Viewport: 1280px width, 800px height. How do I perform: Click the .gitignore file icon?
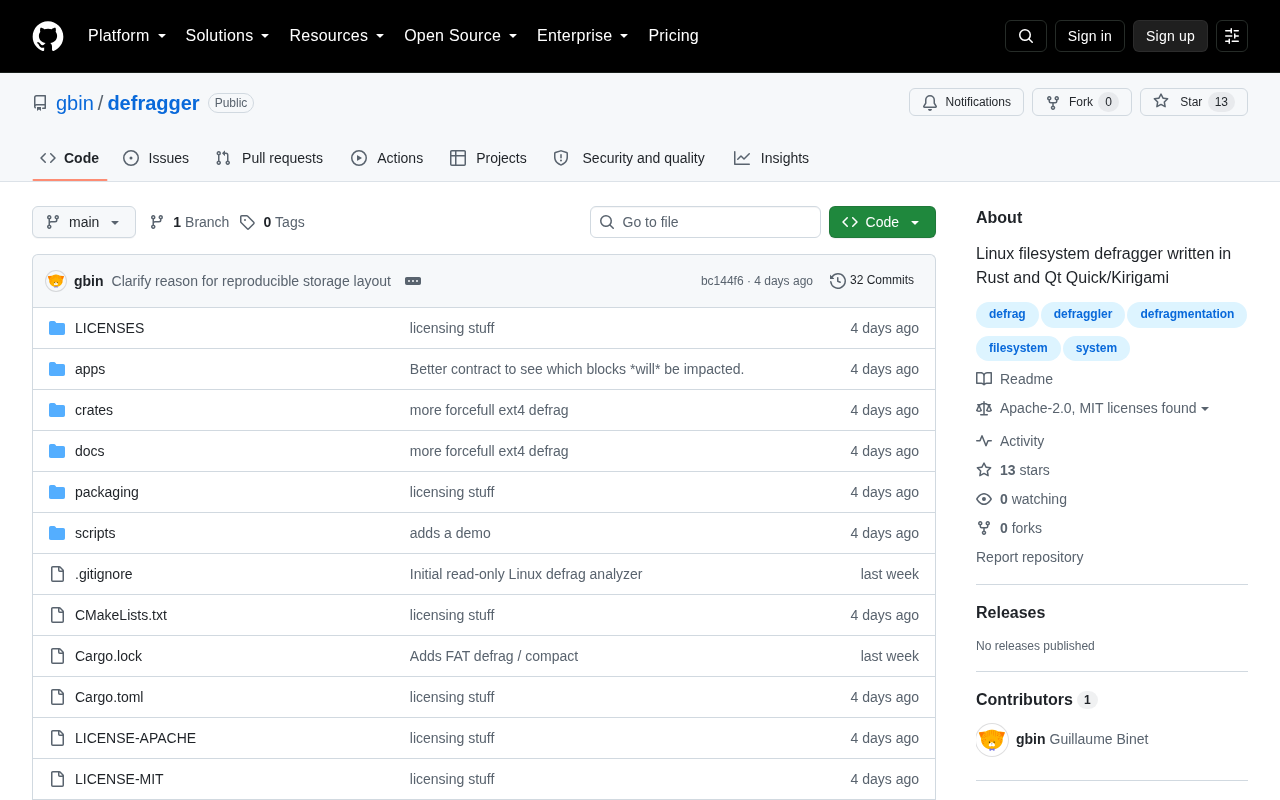point(57,574)
